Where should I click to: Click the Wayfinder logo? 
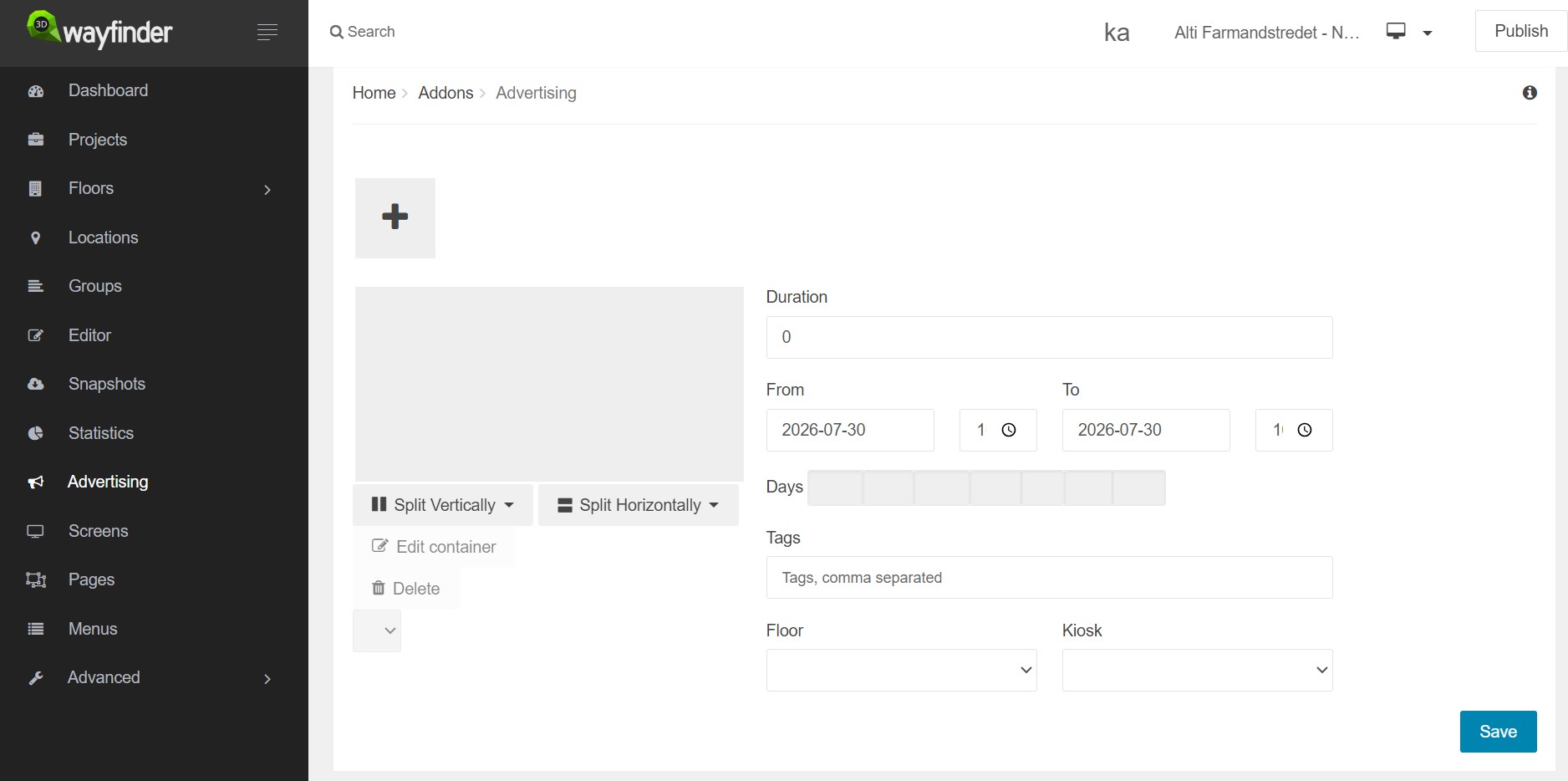[x=99, y=31]
